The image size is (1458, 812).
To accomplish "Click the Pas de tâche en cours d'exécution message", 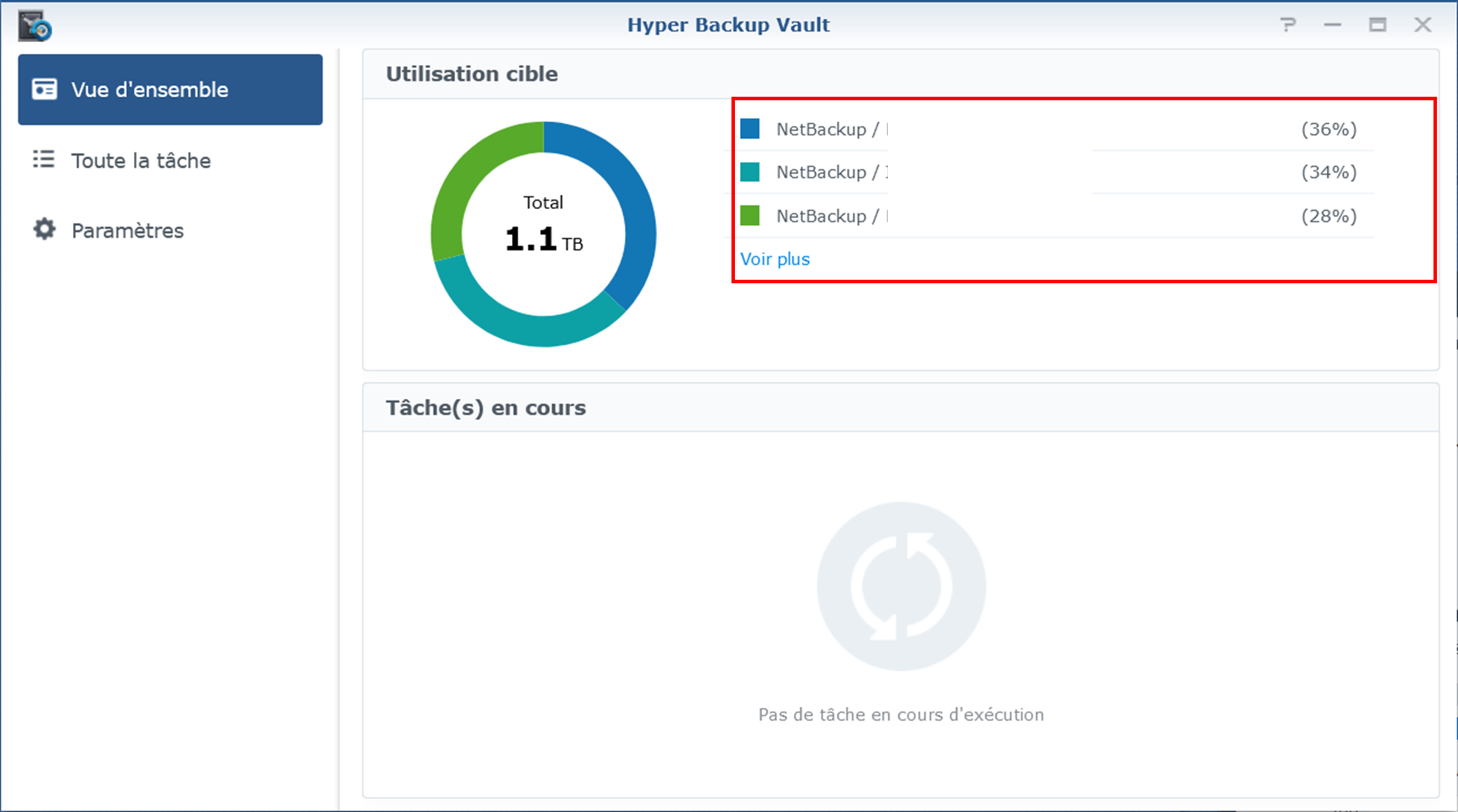I will (901, 715).
